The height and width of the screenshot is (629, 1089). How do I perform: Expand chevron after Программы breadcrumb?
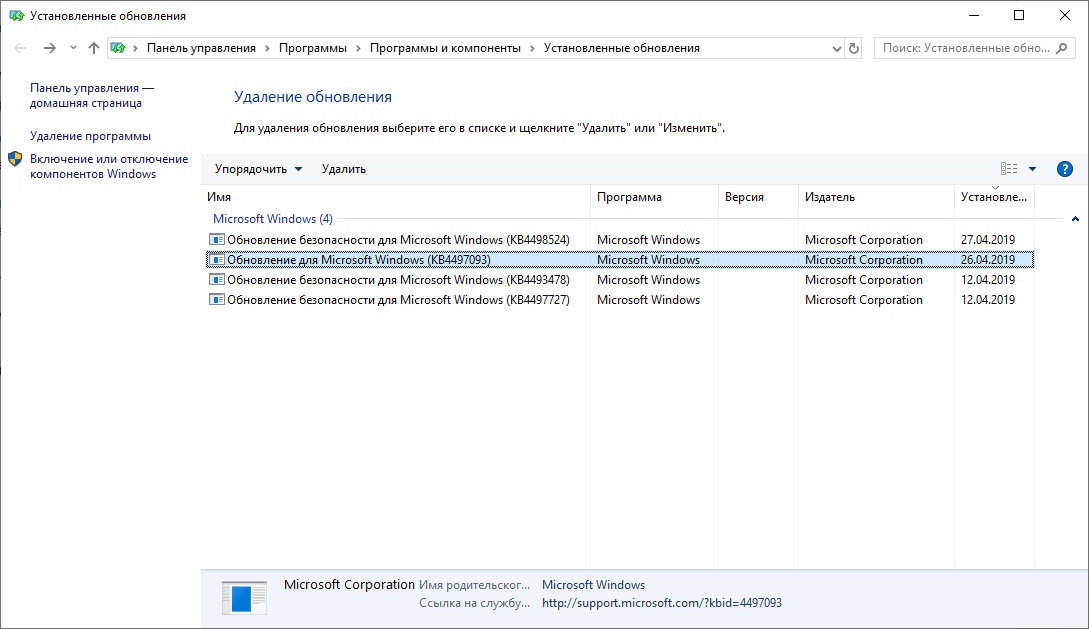(358, 49)
